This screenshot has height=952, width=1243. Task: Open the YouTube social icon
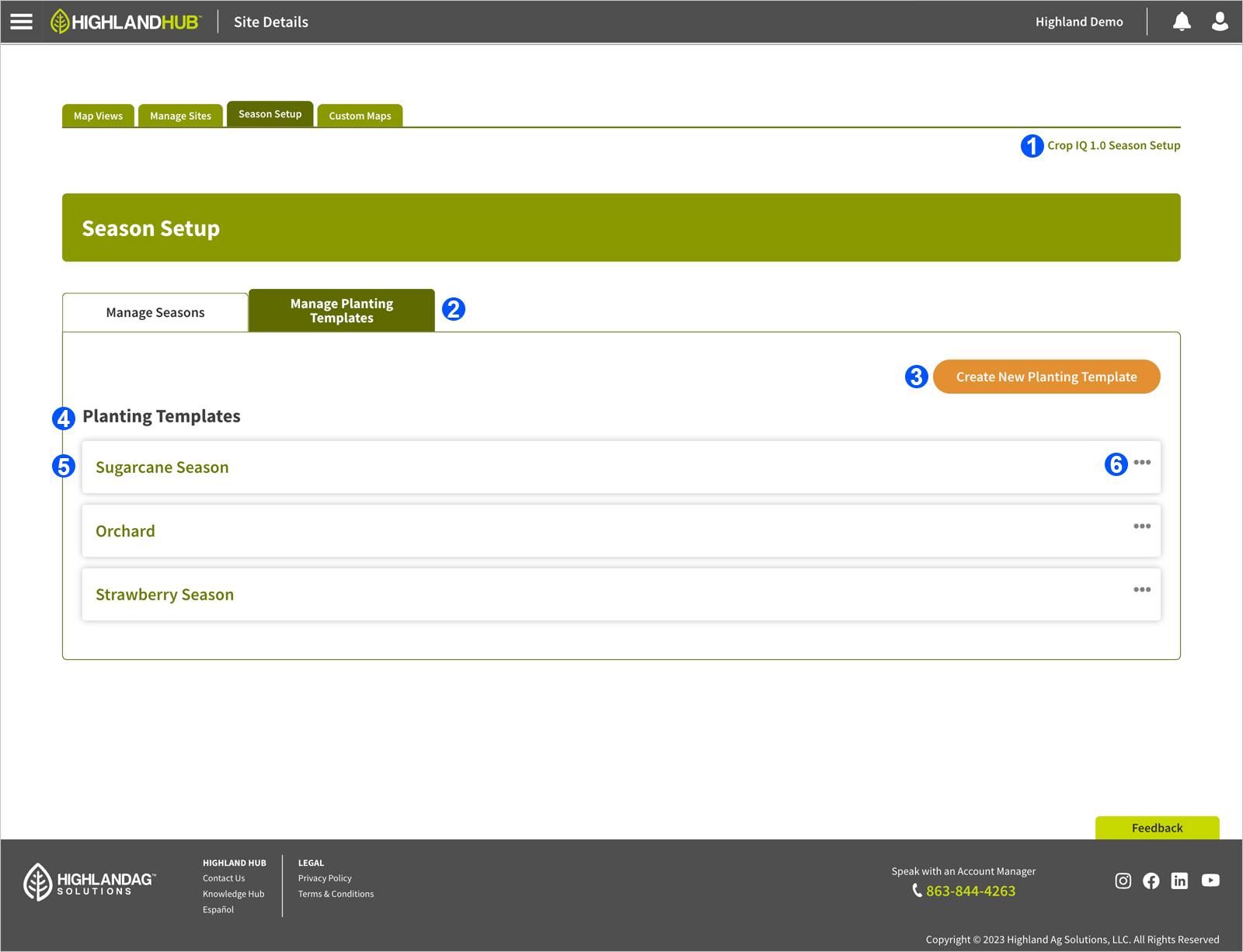[x=1210, y=881]
